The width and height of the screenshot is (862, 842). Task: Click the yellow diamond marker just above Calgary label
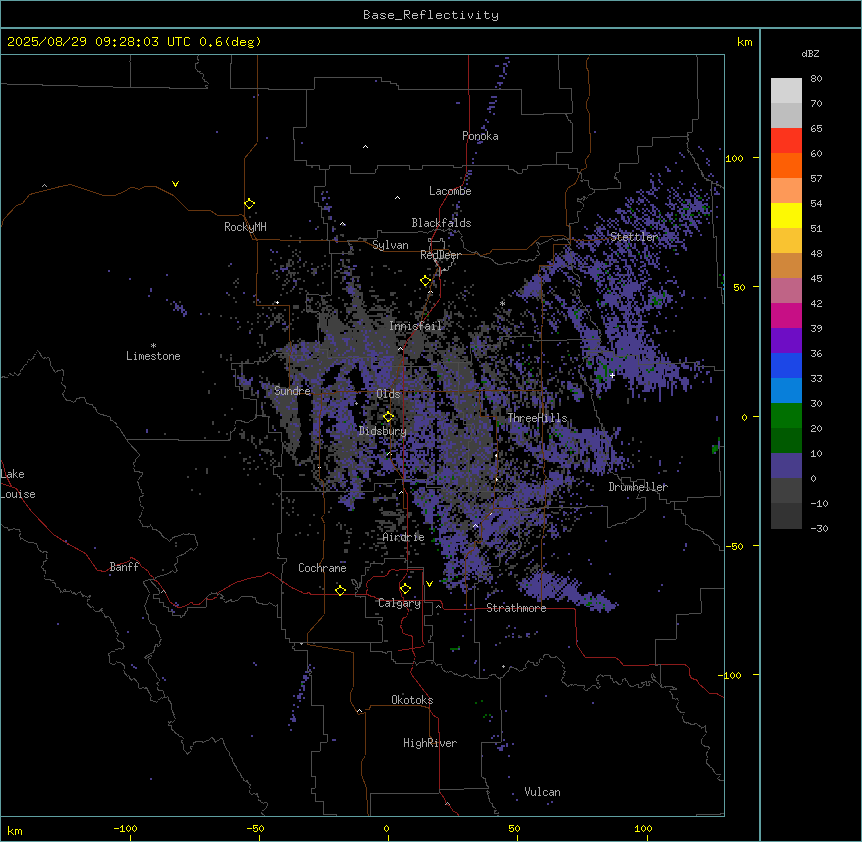coord(405,589)
